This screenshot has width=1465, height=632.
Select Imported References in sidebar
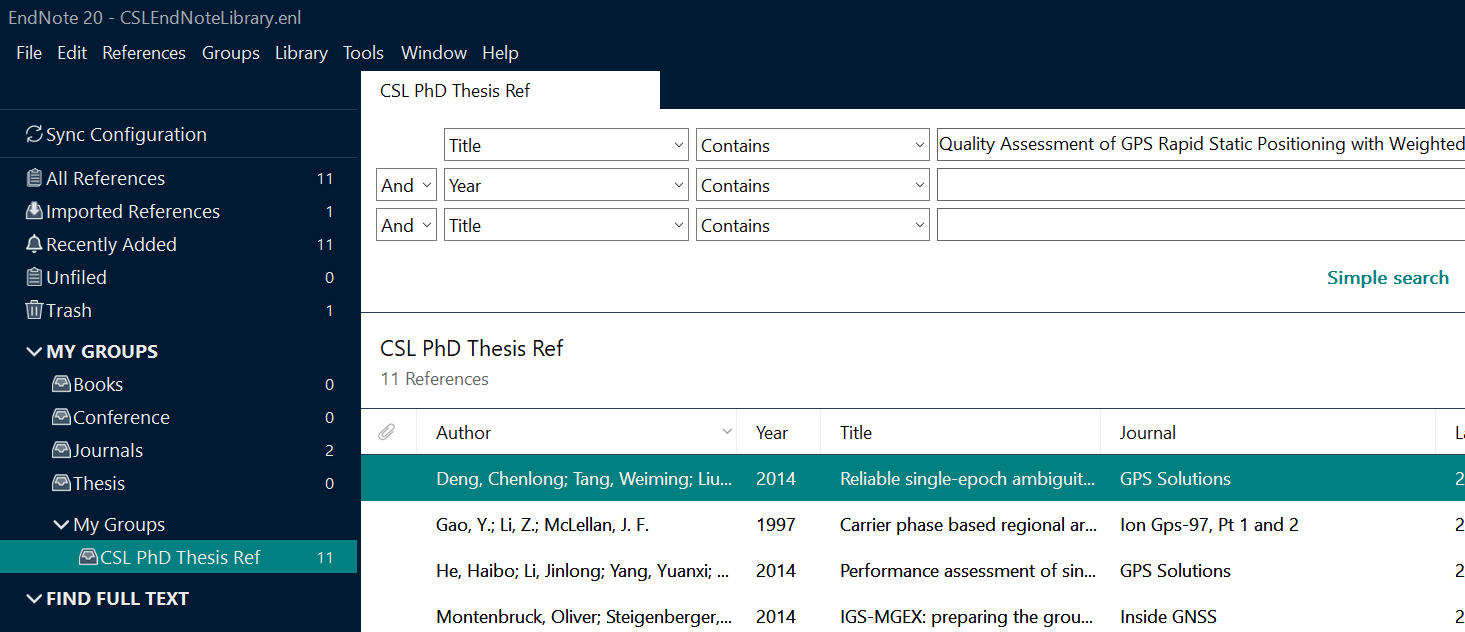178,211
